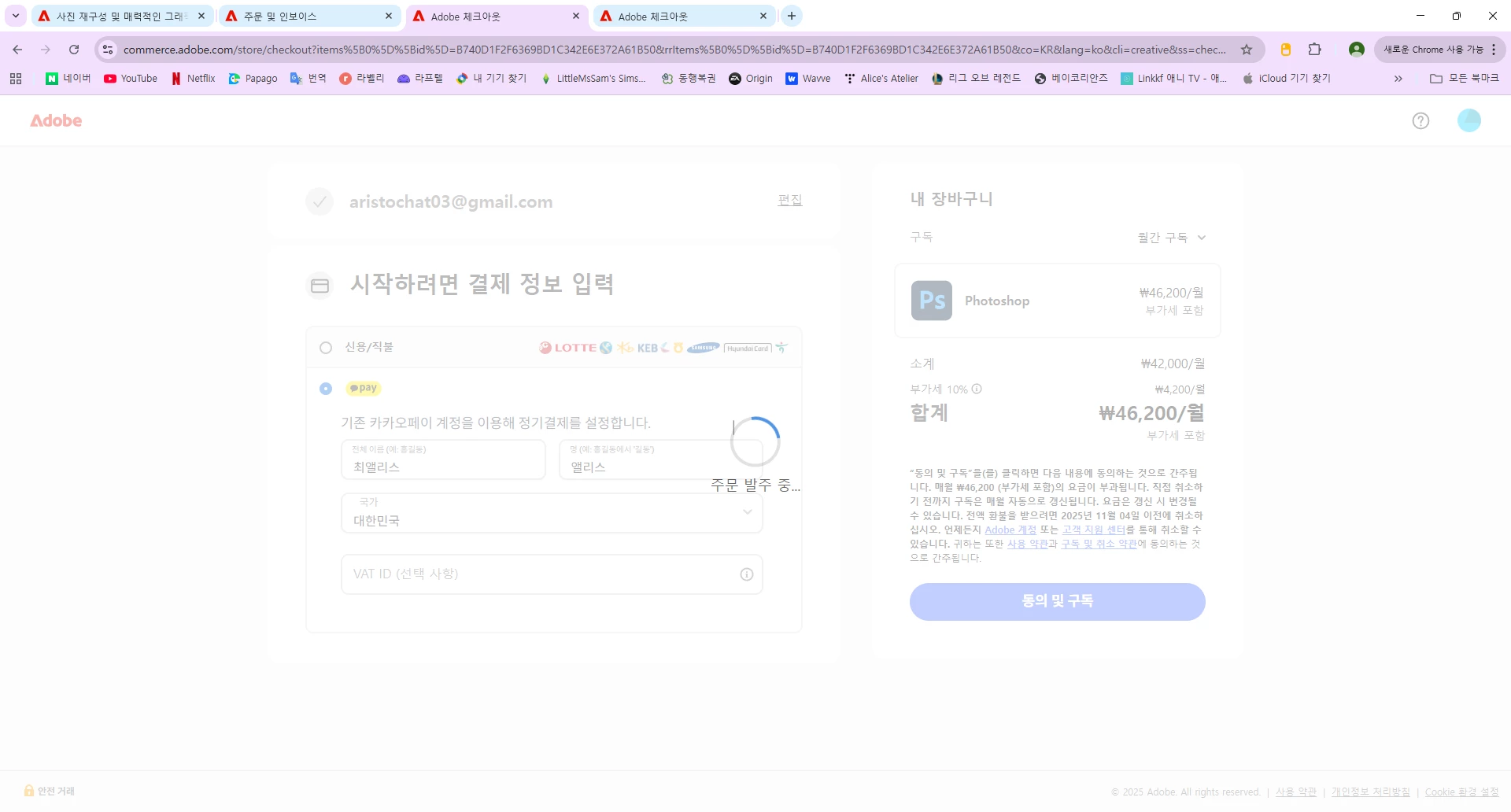Open the 동행복권 bookmark
1511x812 pixels.
tap(689, 79)
